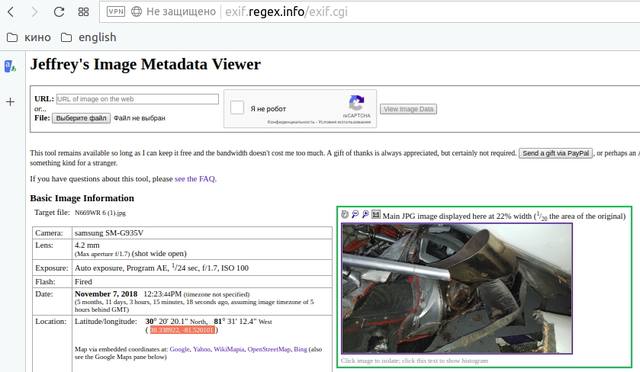Click the Basic Image Information heading
640x372 pixels.
pos(82,198)
